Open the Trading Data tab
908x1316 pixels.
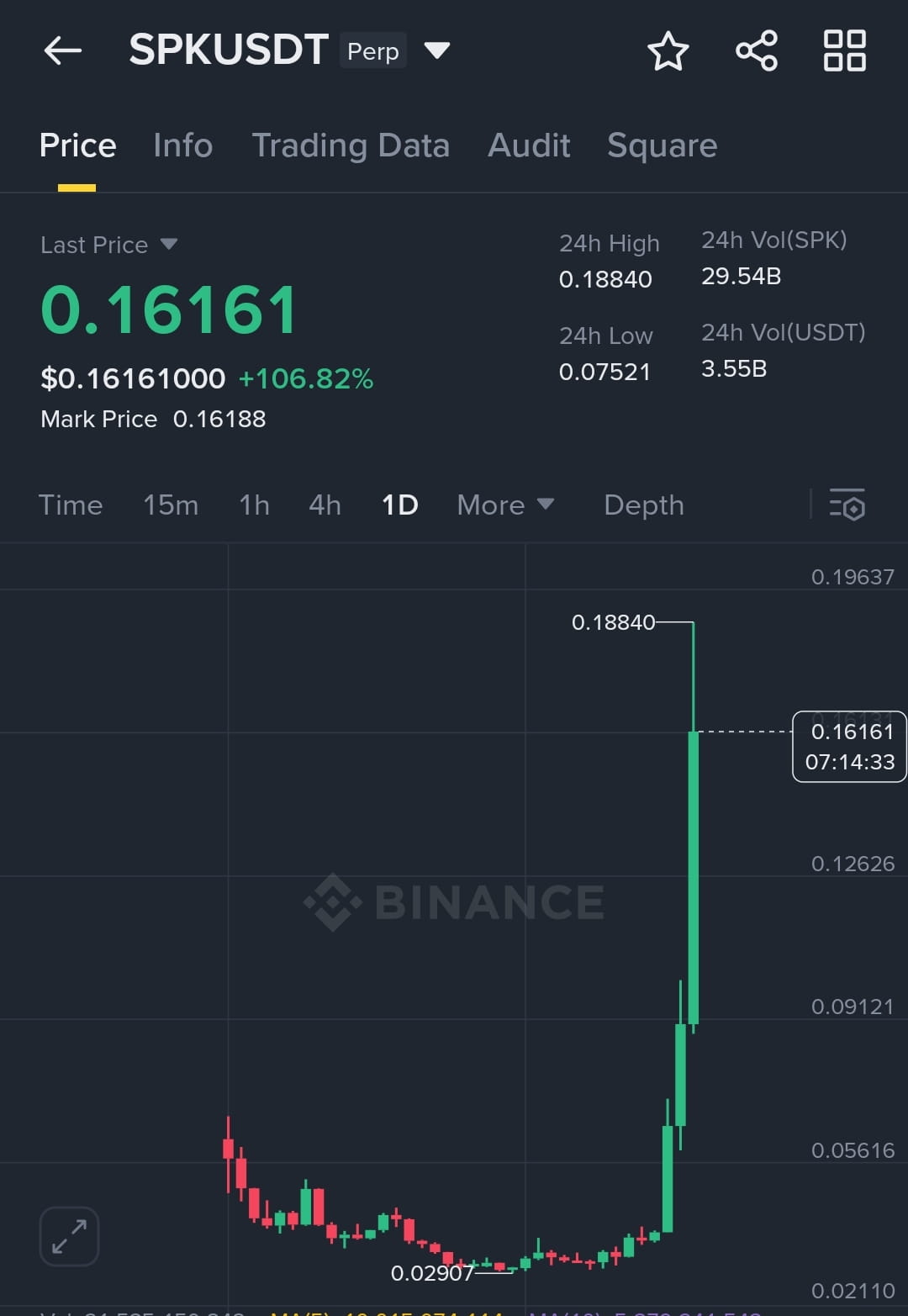(351, 145)
